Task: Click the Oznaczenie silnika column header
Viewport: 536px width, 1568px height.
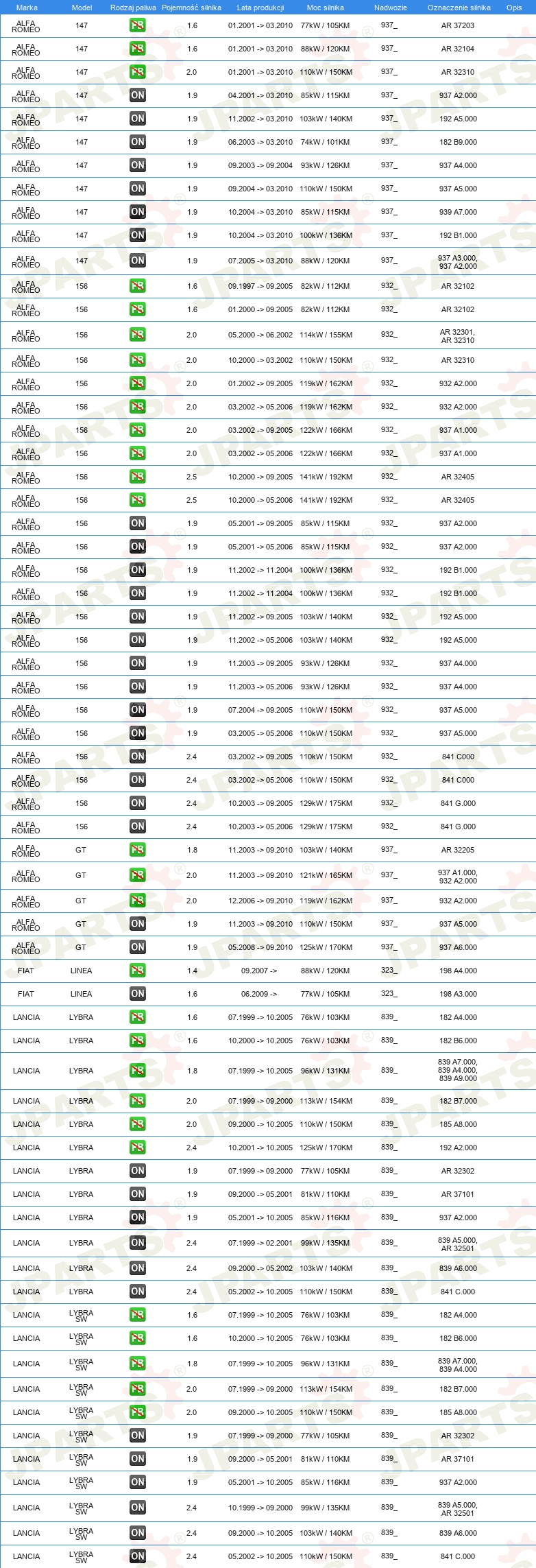Action: pos(459,8)
